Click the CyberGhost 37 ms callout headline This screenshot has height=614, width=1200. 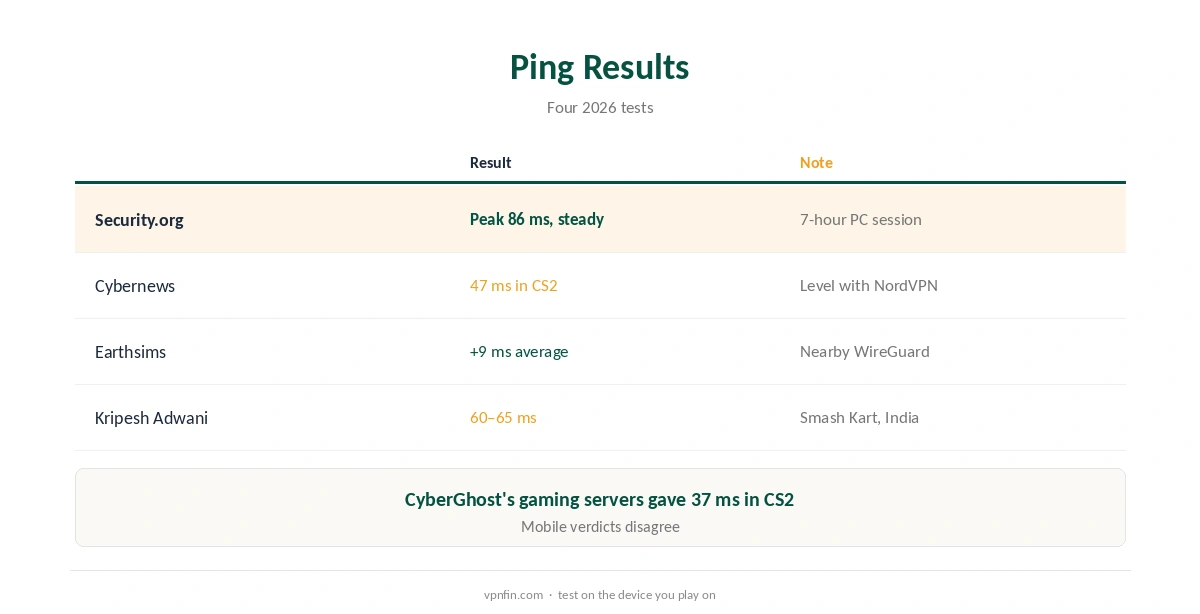[599, 499]
